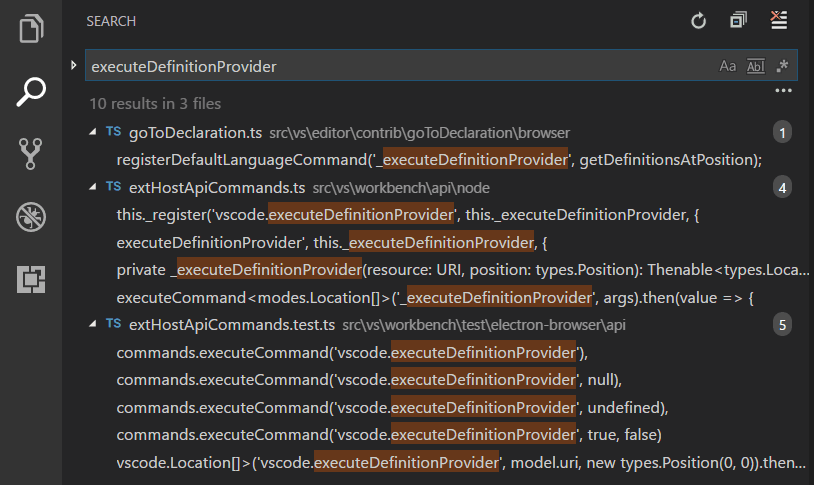Open the Source Control view
Screen dimensions: 814x485
click(32, 154)
